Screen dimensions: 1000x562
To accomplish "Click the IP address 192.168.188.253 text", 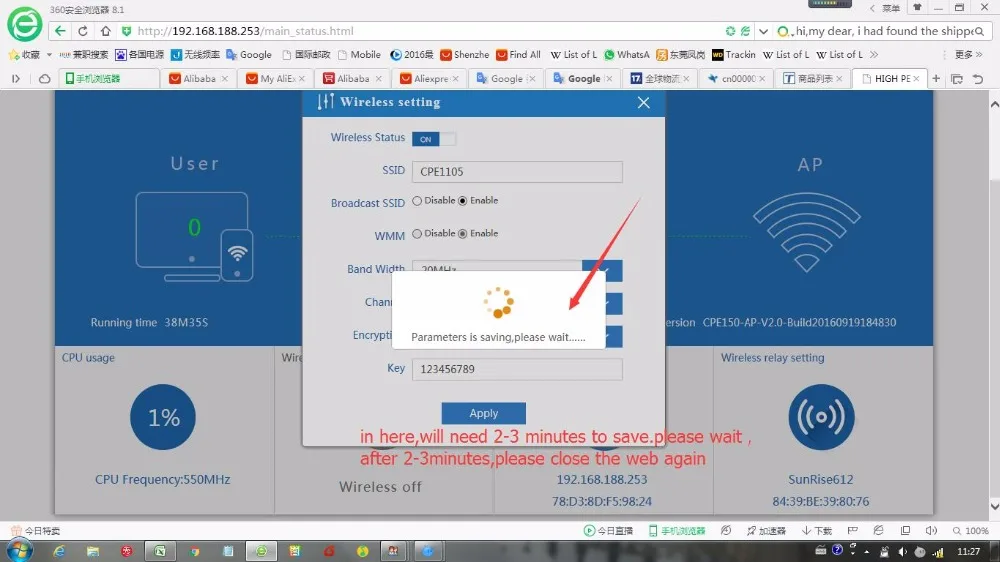I will pyautogui.click(x=601, y=480).
